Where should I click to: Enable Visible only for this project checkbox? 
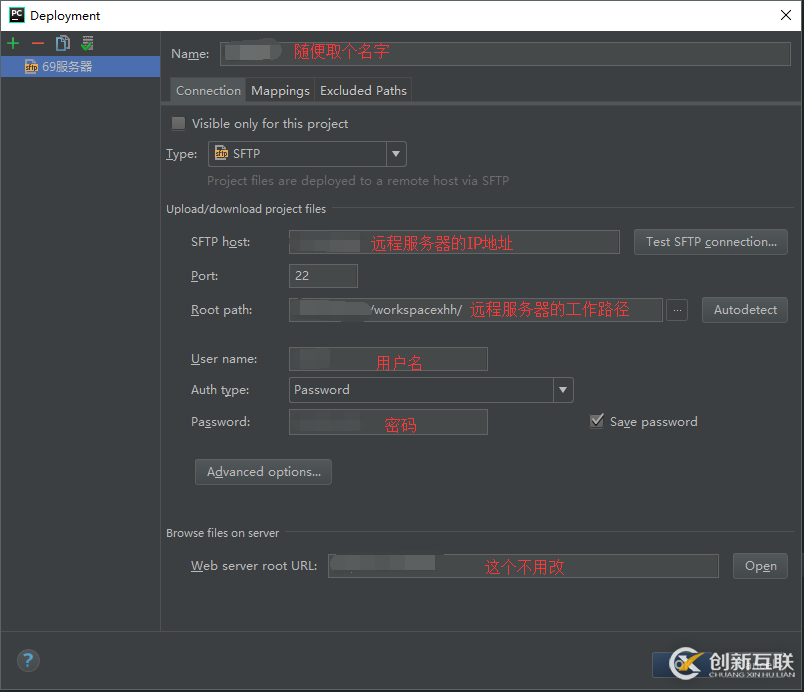coord(178,124)
